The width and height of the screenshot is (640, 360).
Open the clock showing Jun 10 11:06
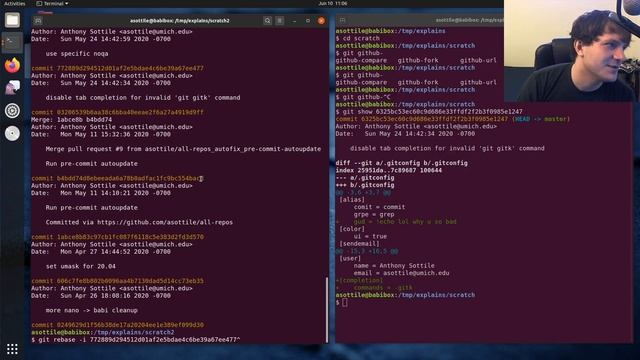point(333,3)
